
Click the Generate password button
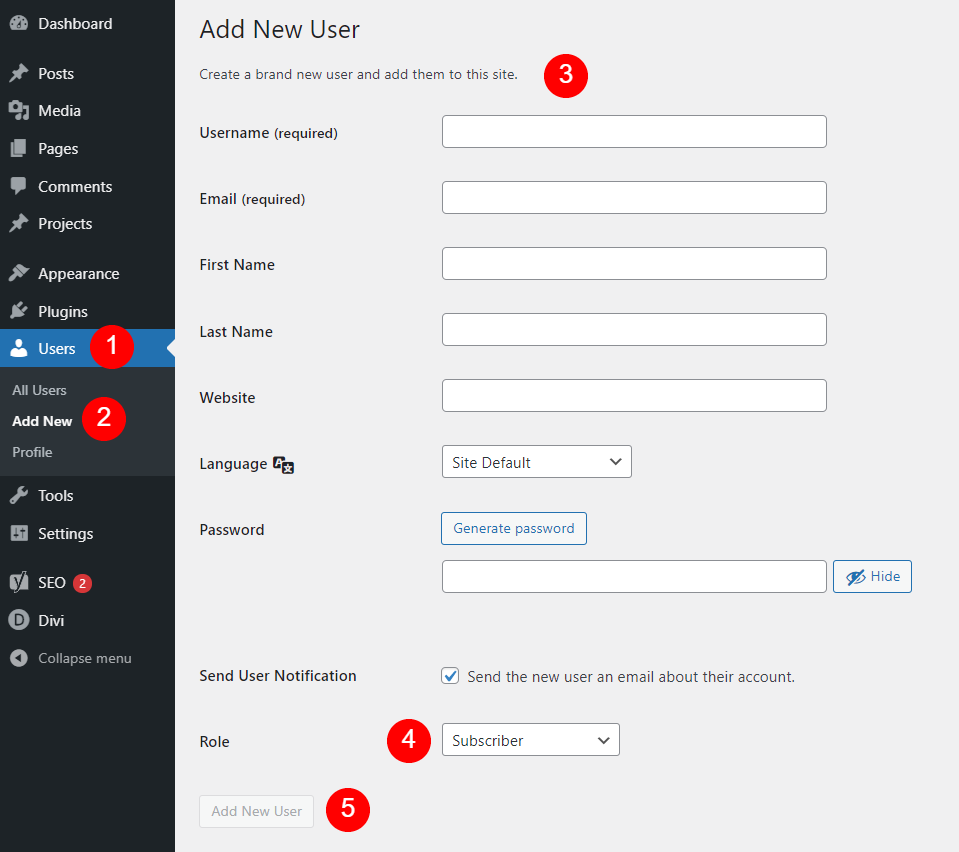[x=513, y=528]
